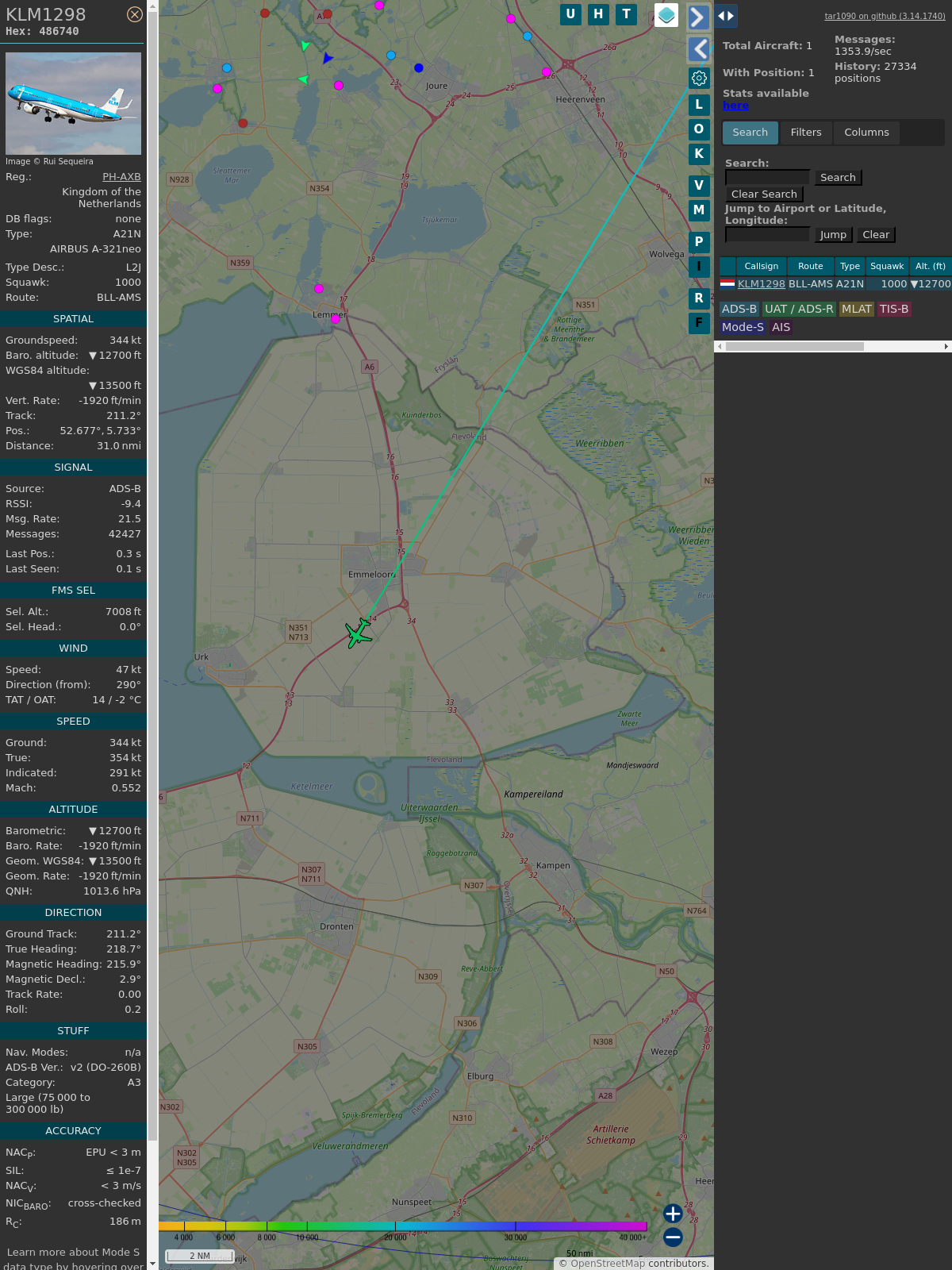
Task: Sort the table by Squawk column
Action: (x=887, y=266)
